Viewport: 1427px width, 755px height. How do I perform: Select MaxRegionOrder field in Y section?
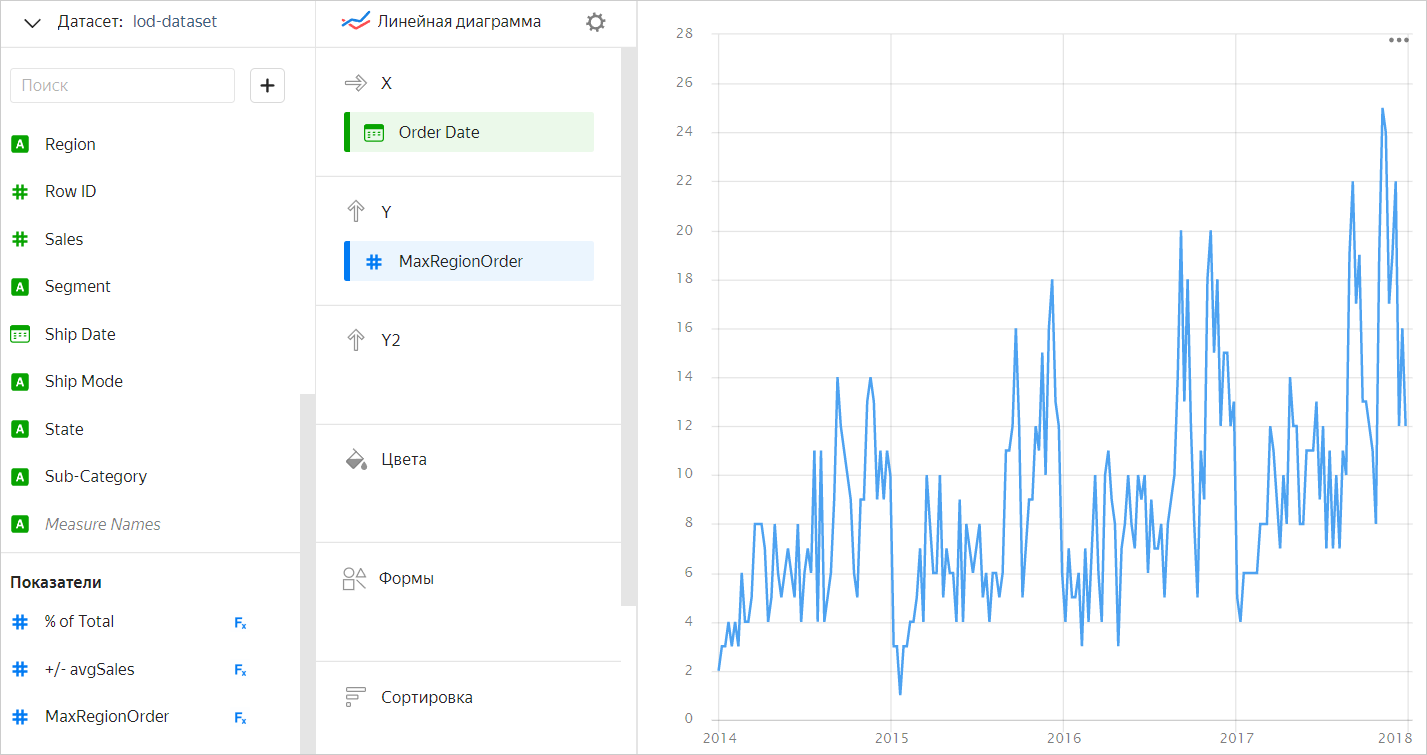coord(470,262)
